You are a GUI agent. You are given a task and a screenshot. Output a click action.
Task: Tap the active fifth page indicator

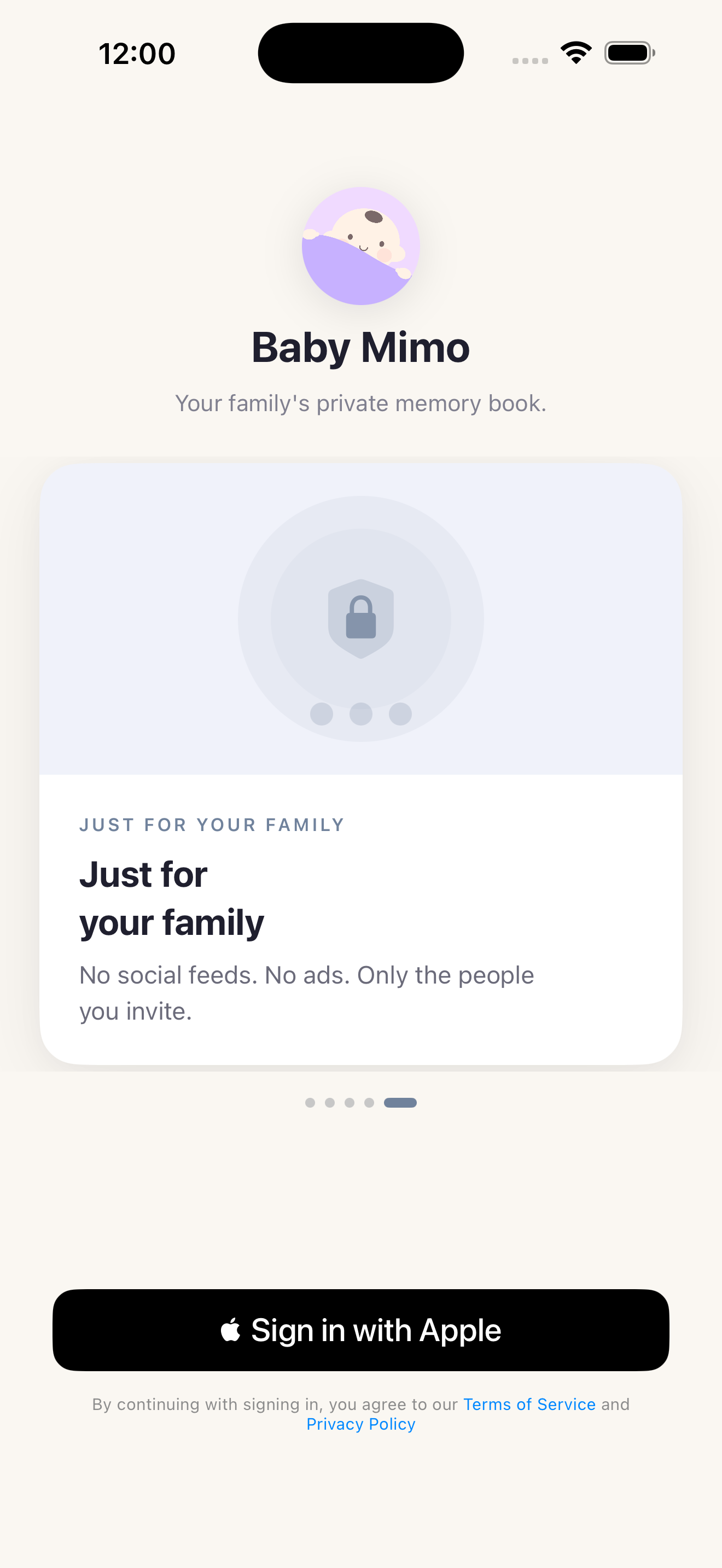click(400, 1102)
